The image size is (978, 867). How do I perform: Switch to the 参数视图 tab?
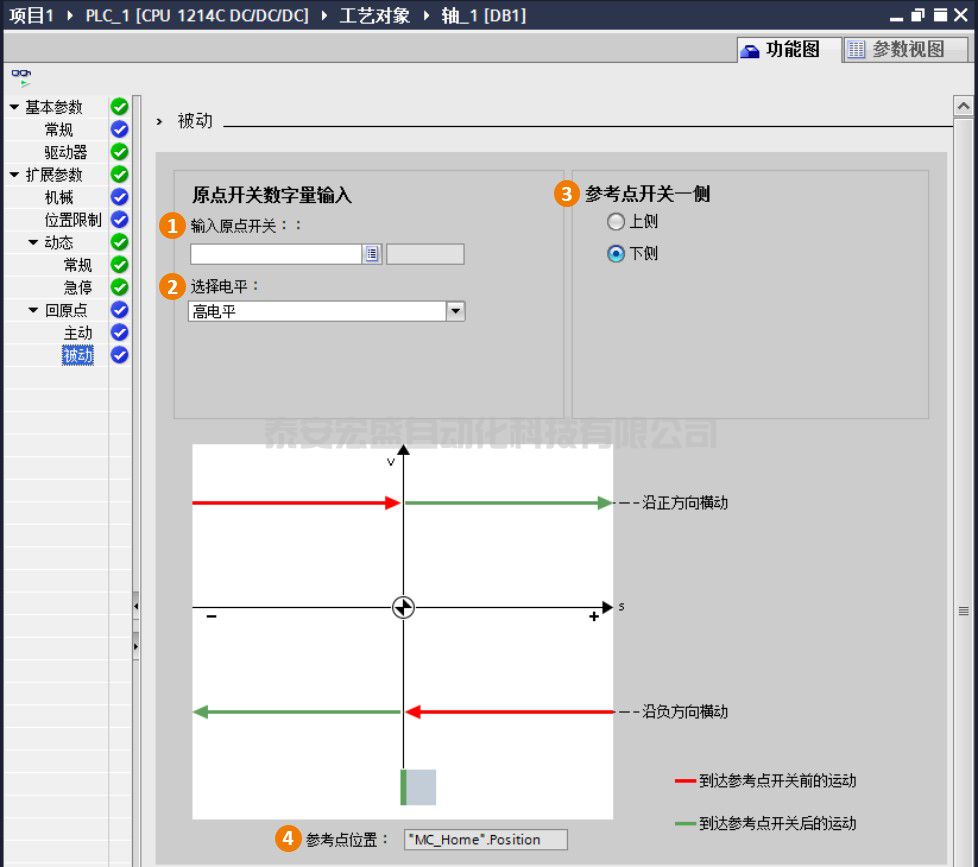point(896,49)
